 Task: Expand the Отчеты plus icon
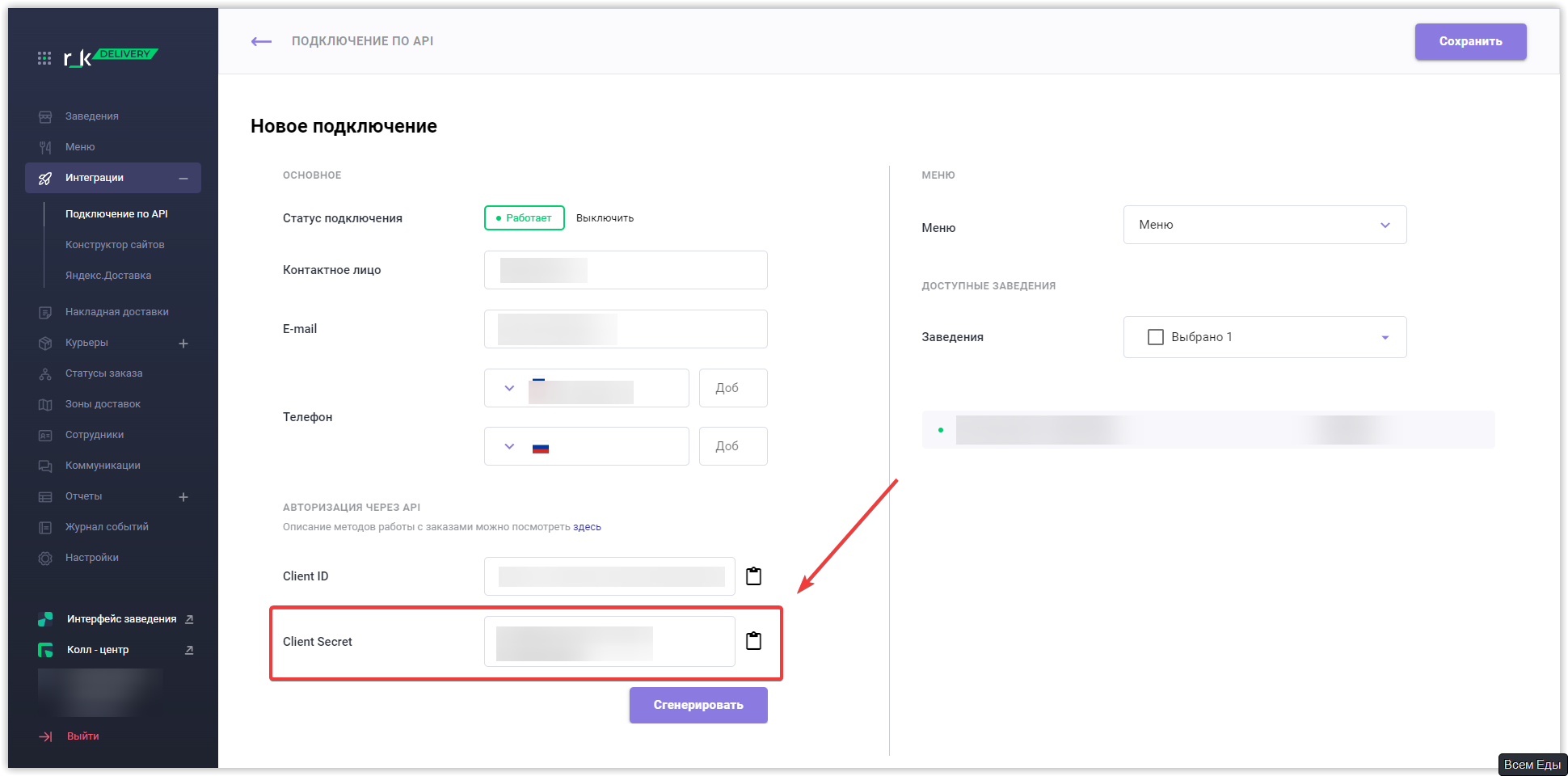(x=183, y=497)
